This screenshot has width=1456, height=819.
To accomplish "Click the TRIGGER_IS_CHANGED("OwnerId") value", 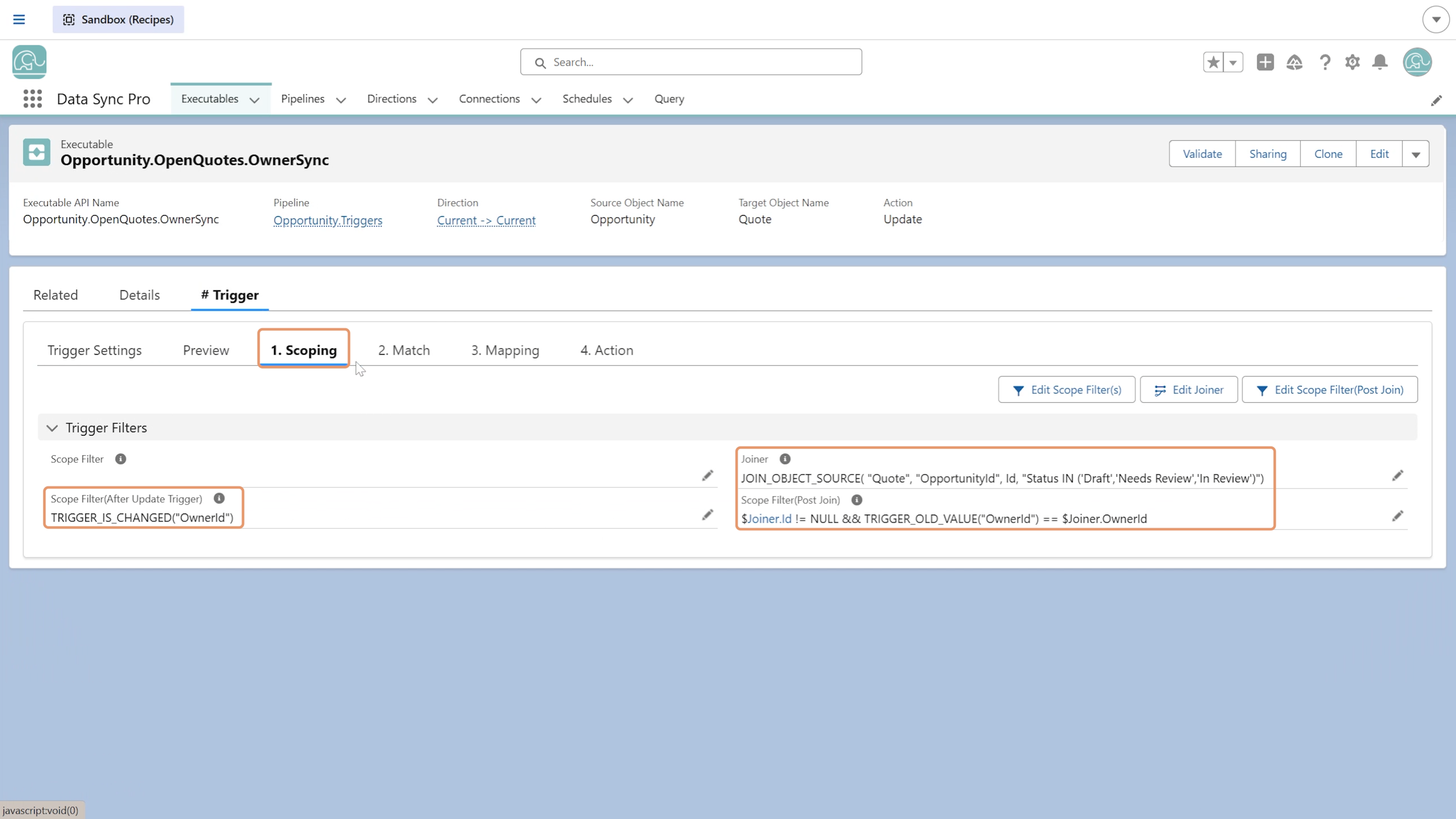I will pyautogui.click(x=142, y=518).
